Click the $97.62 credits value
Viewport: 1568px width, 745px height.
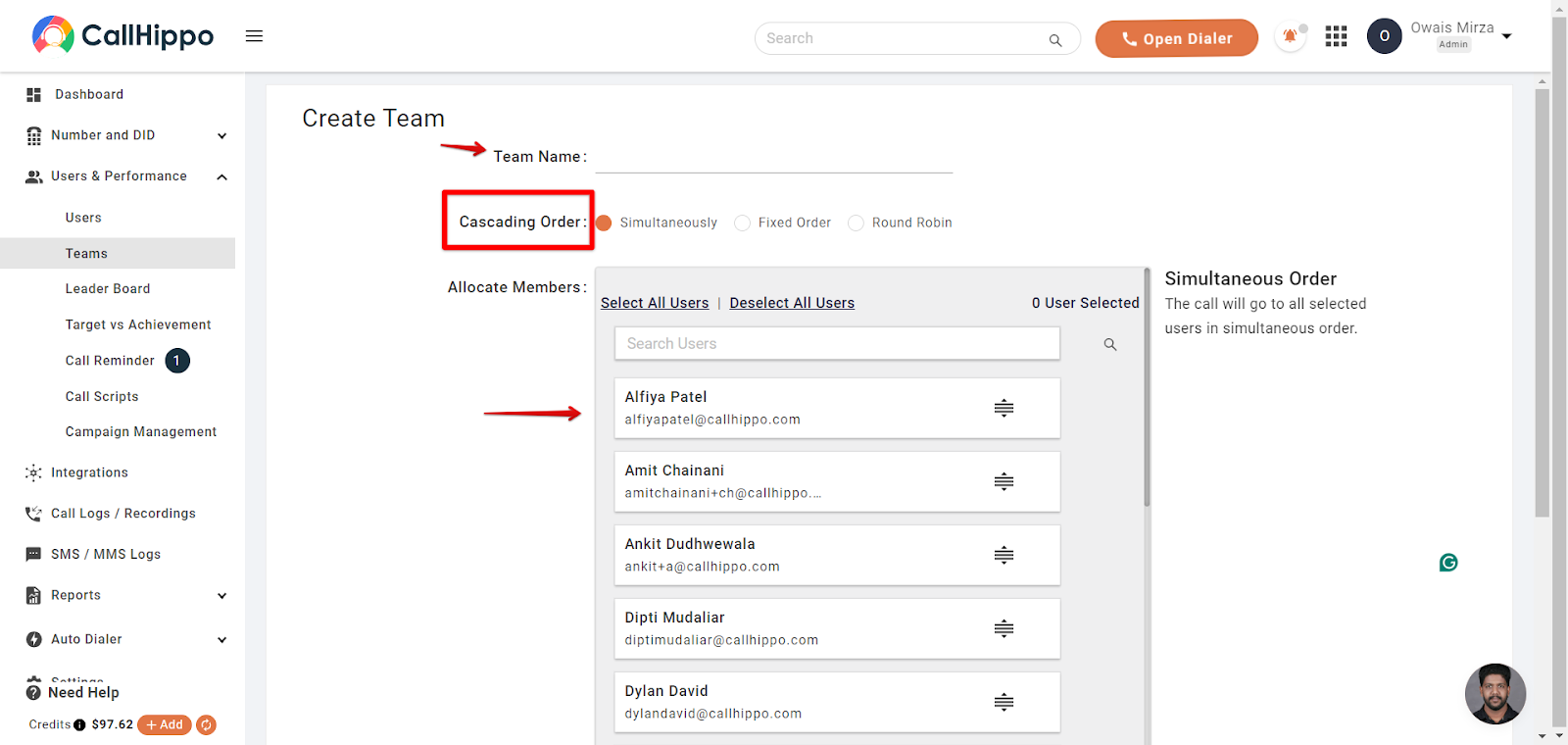click(x=113, y=725)
